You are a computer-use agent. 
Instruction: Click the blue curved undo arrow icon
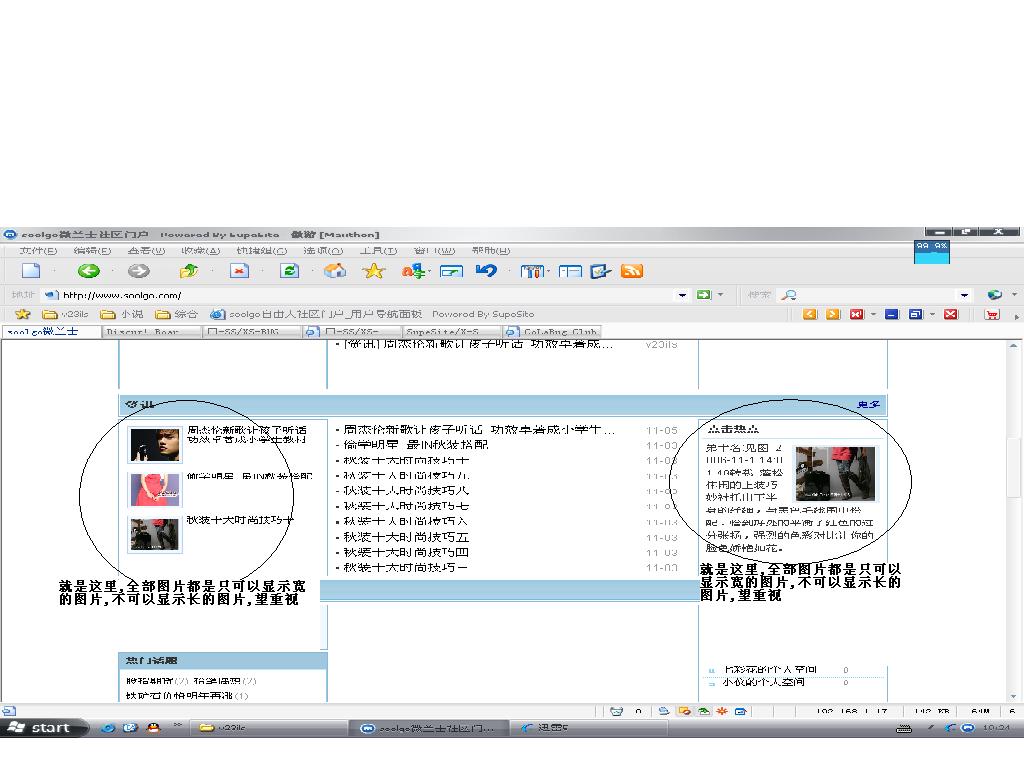pyautogui.click(x=486, y=270)
